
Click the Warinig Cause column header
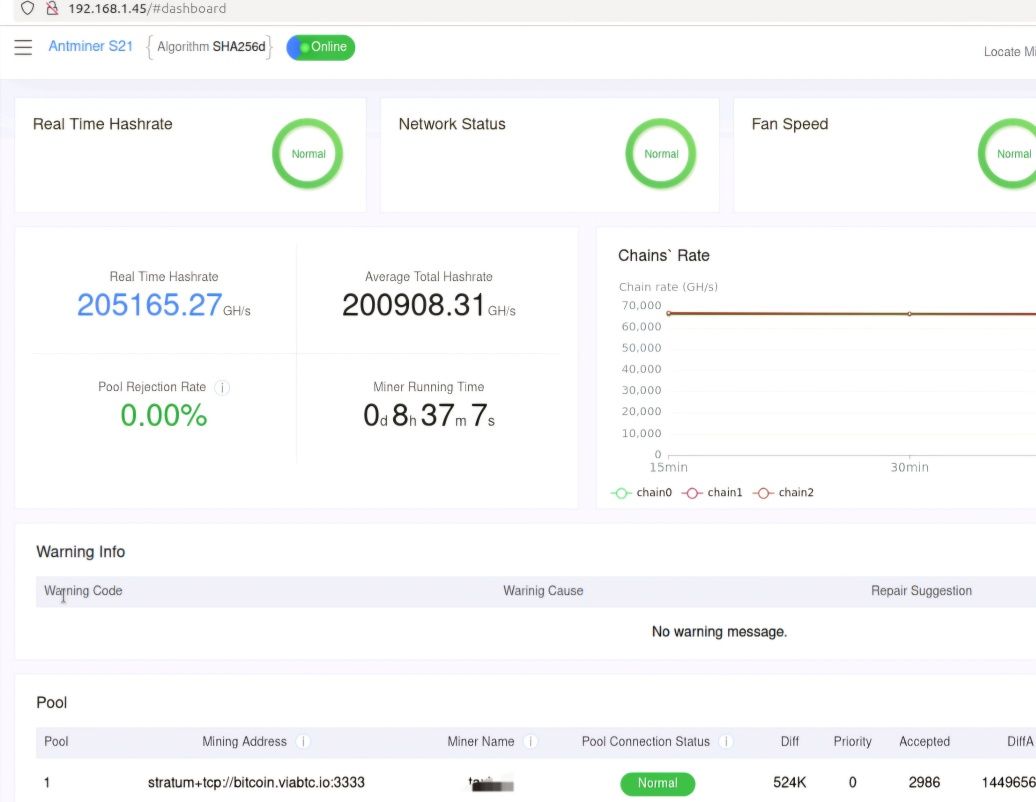[543, 591]
